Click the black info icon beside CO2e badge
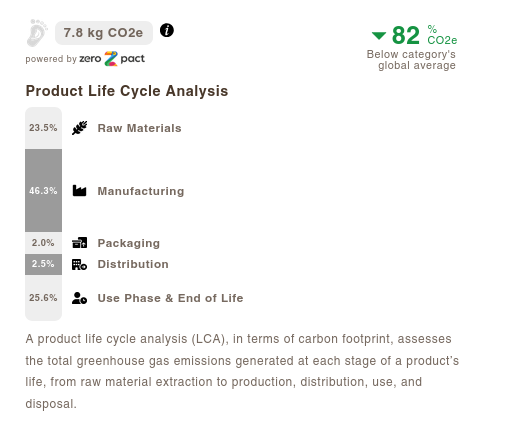The height and width of the screenshot is (437, 531). point(167,30)
